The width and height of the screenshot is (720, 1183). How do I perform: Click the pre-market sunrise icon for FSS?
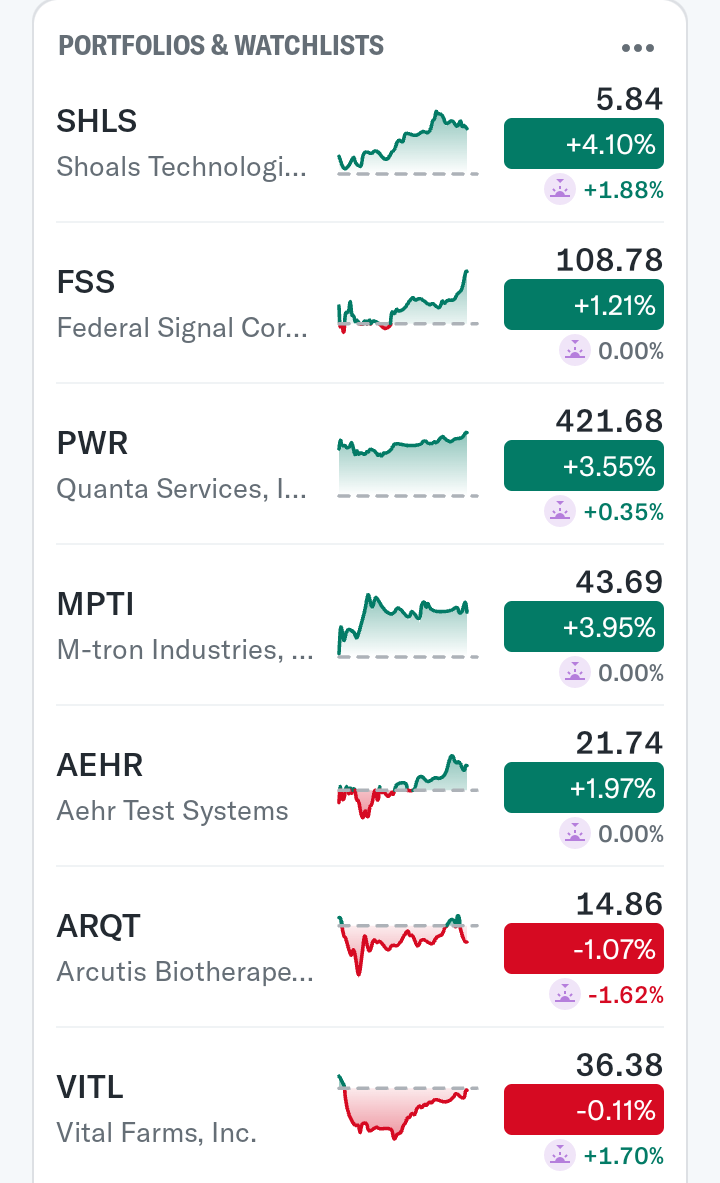(x=575, y=350)
